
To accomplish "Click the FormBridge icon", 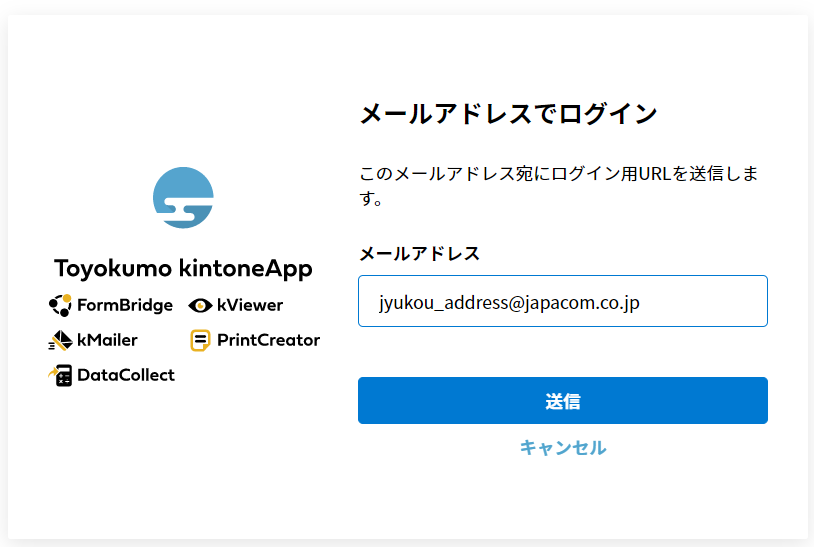I will [x=60, y=305].
